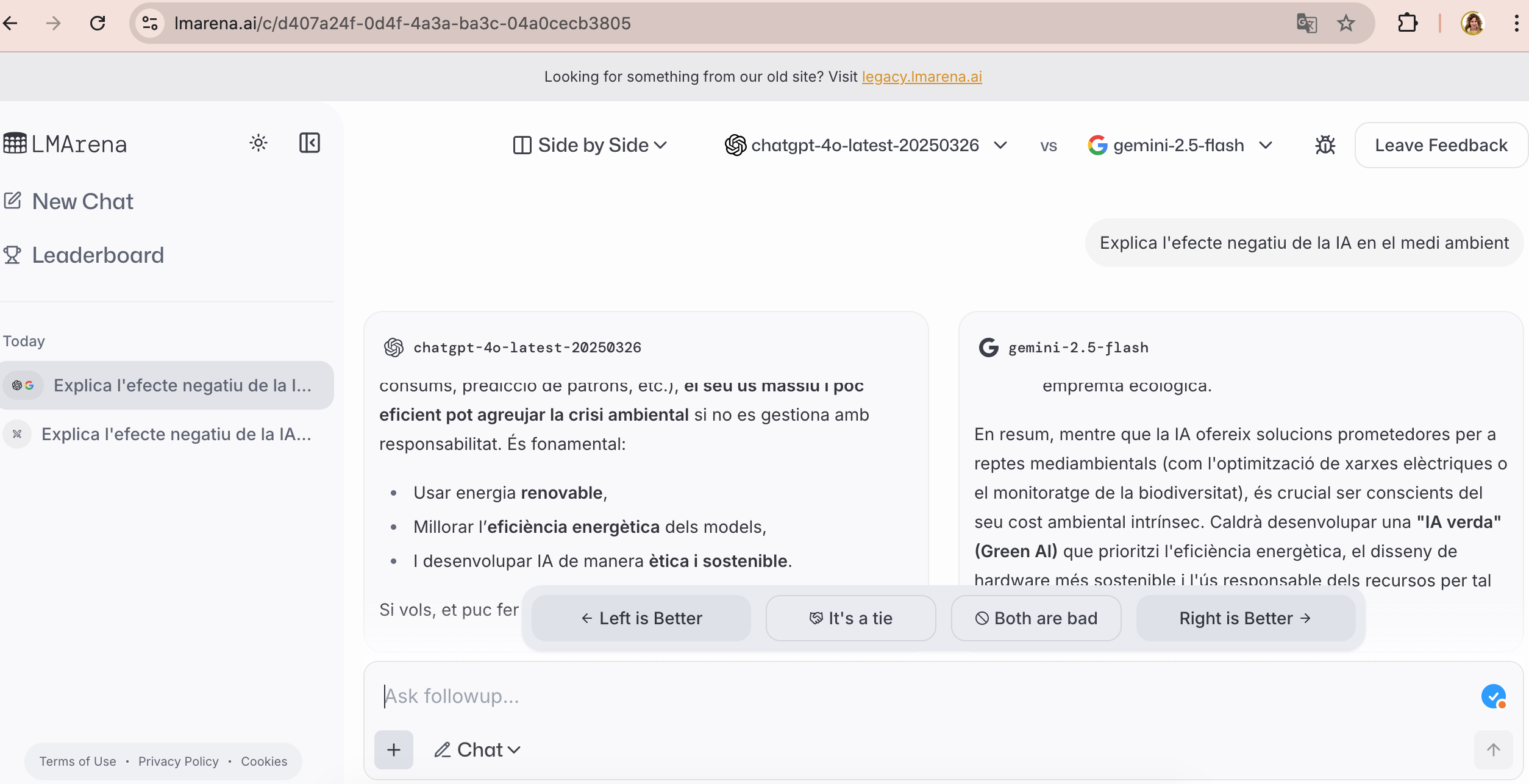Click the plus attachment button
The width and height of the screenshot is (1529, 784).
[x=394, y=749]
